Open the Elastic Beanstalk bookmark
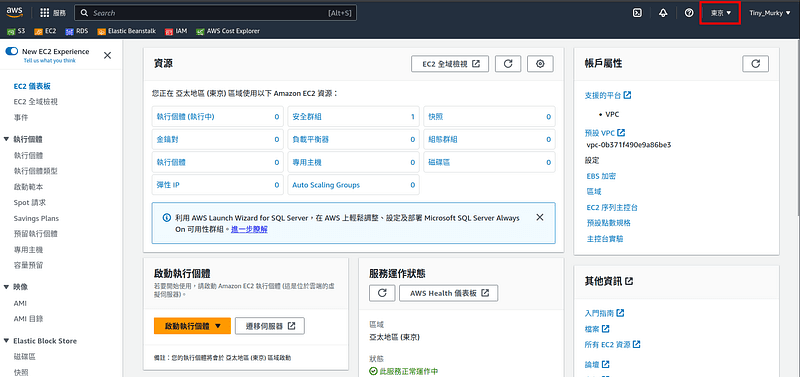Screen dimensions: 800x377 coord(127,31)
